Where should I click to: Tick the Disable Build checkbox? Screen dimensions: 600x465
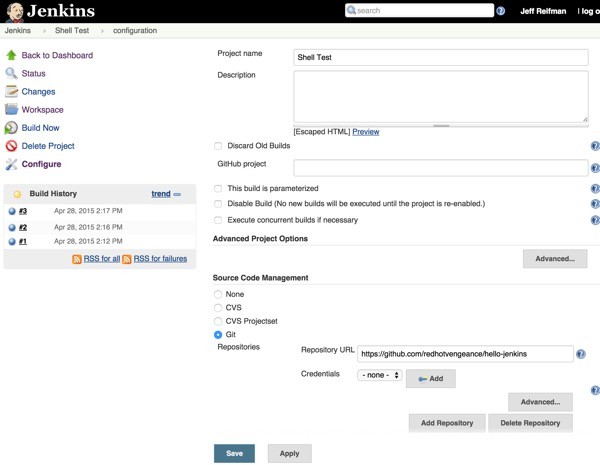218,204
